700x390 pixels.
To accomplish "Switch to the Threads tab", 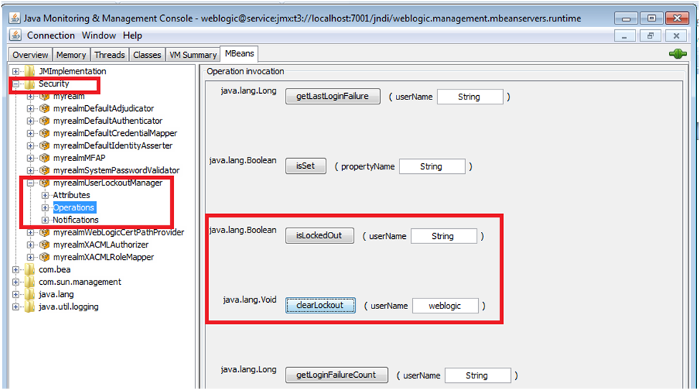I will pyautogui.click(x=109, y=55).
